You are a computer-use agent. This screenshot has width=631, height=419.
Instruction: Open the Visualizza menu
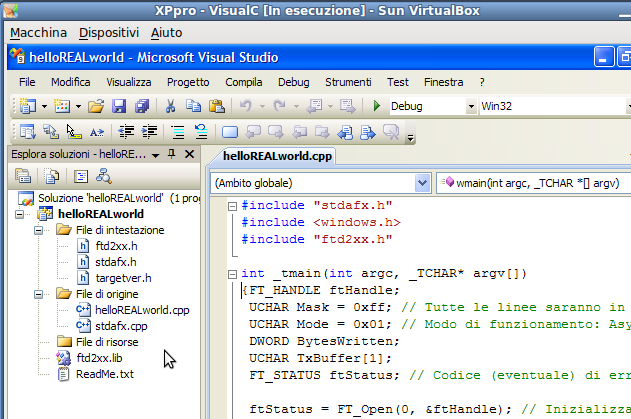(x=129, y=82)
